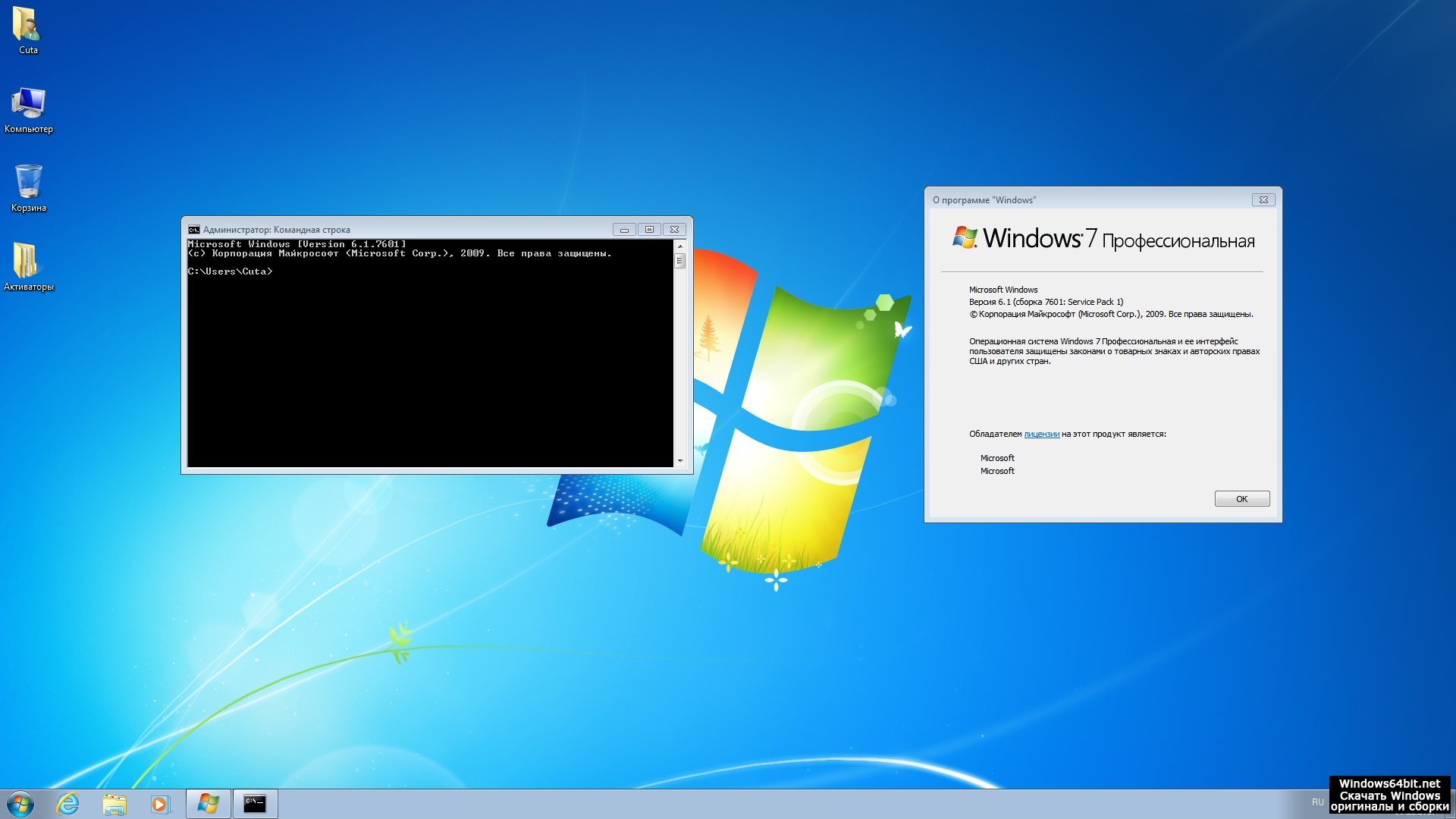Open Command Prompt title bar system icon
Viewport: 1456px width, 819px height.
[x=194, y=230]
